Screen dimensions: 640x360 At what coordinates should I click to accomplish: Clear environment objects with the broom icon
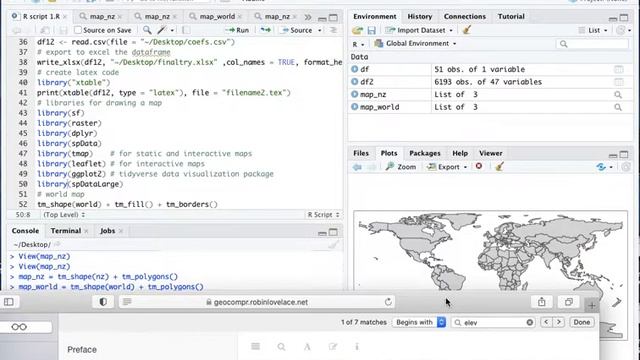tap(467, 29)
